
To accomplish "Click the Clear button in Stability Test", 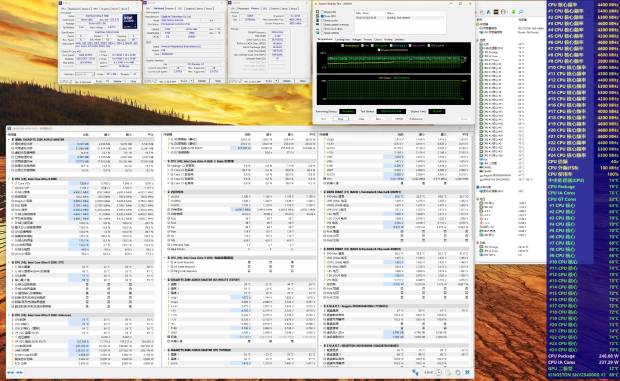I will (361, 119).
